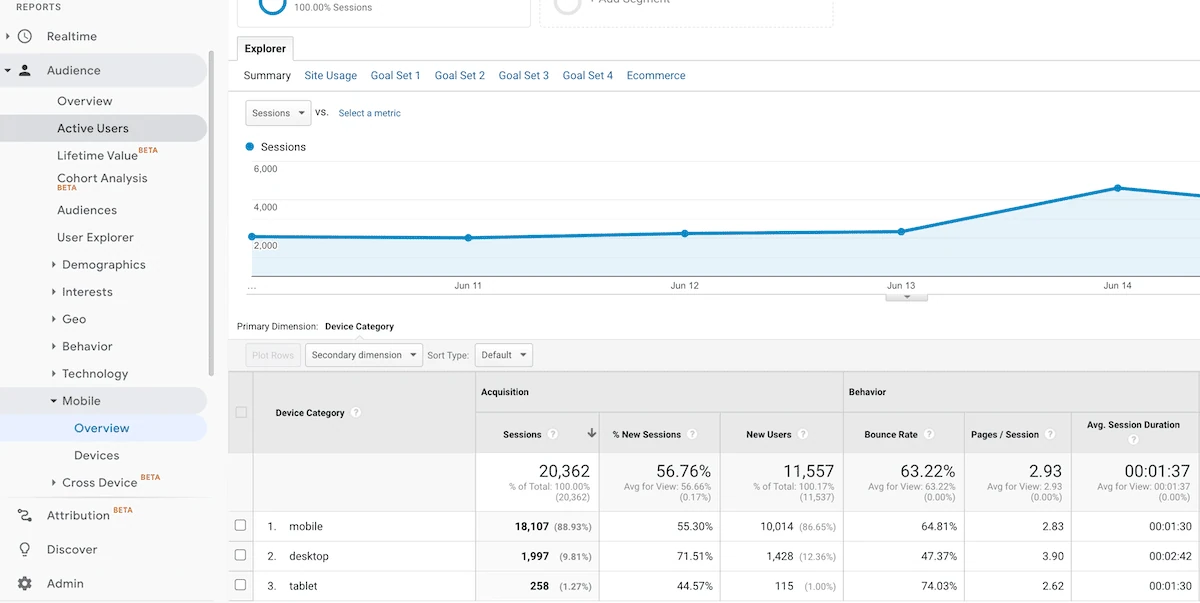Check the mobile row checkbox
The image size is (1200, 603).
[x=240, y=526]
